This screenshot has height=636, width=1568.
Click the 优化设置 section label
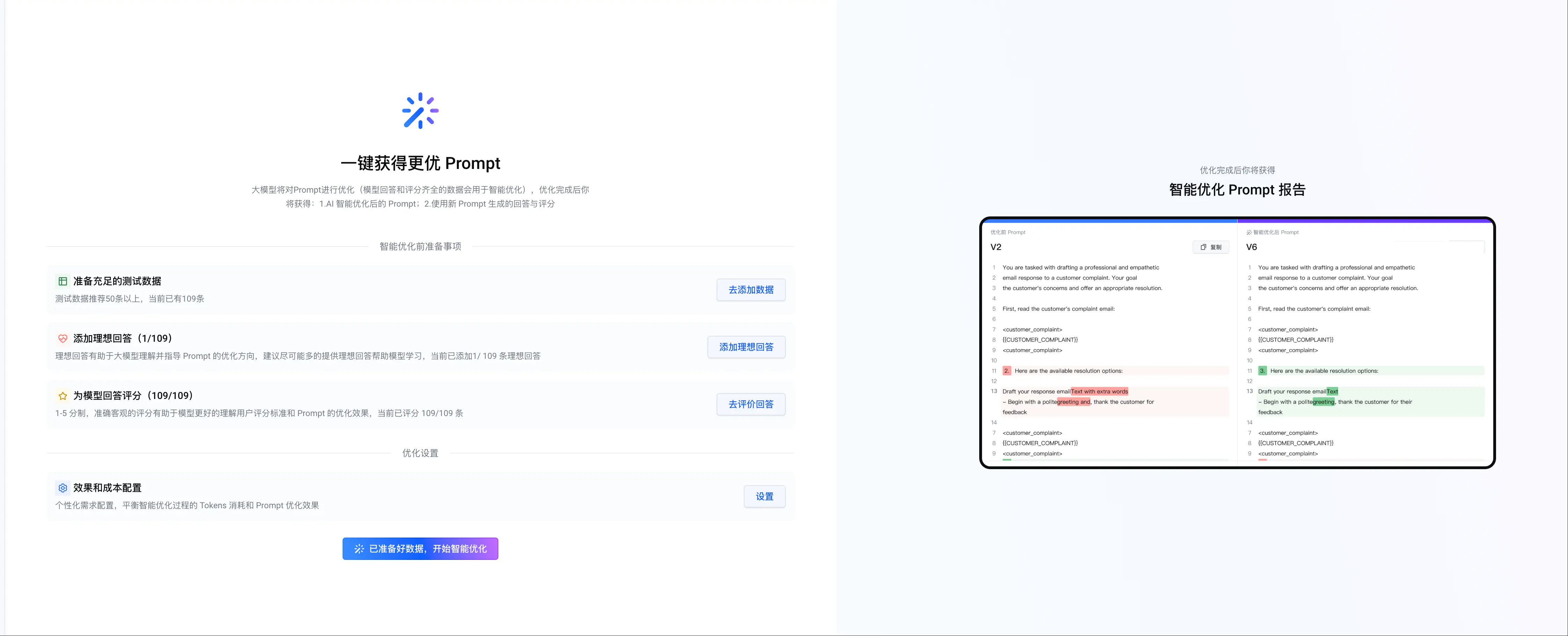click(420, 453)
